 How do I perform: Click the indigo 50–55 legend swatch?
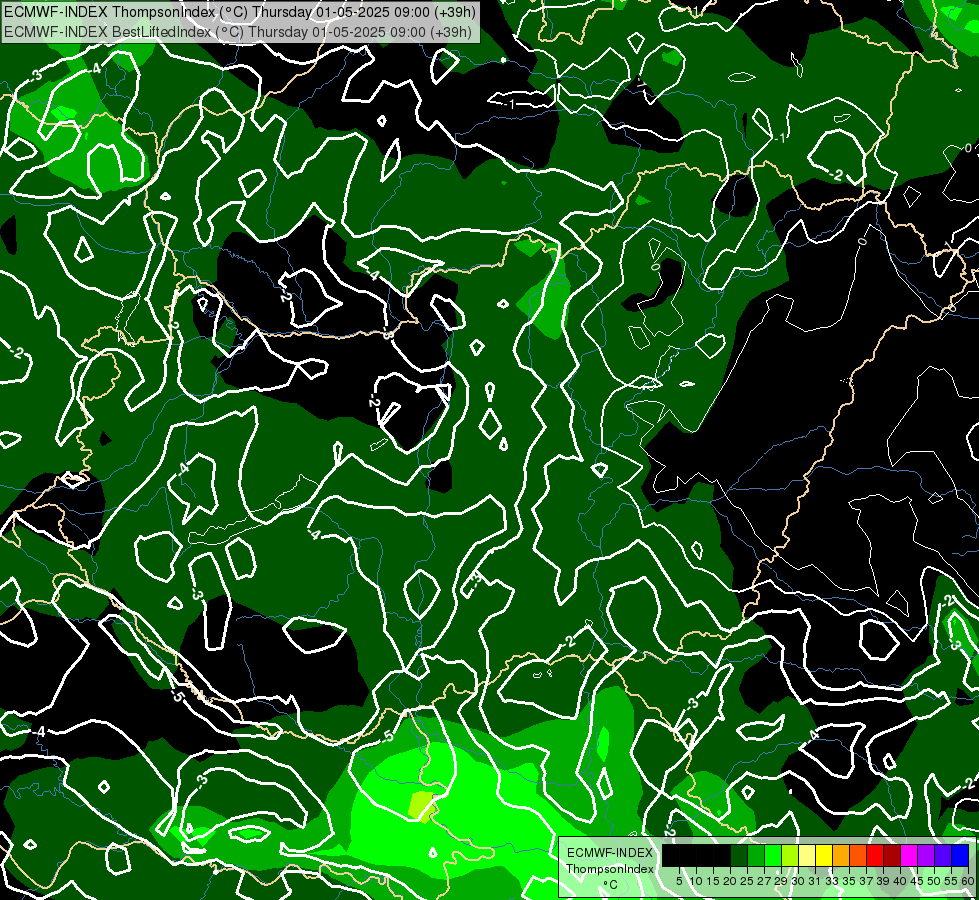(x=943, y=855)
